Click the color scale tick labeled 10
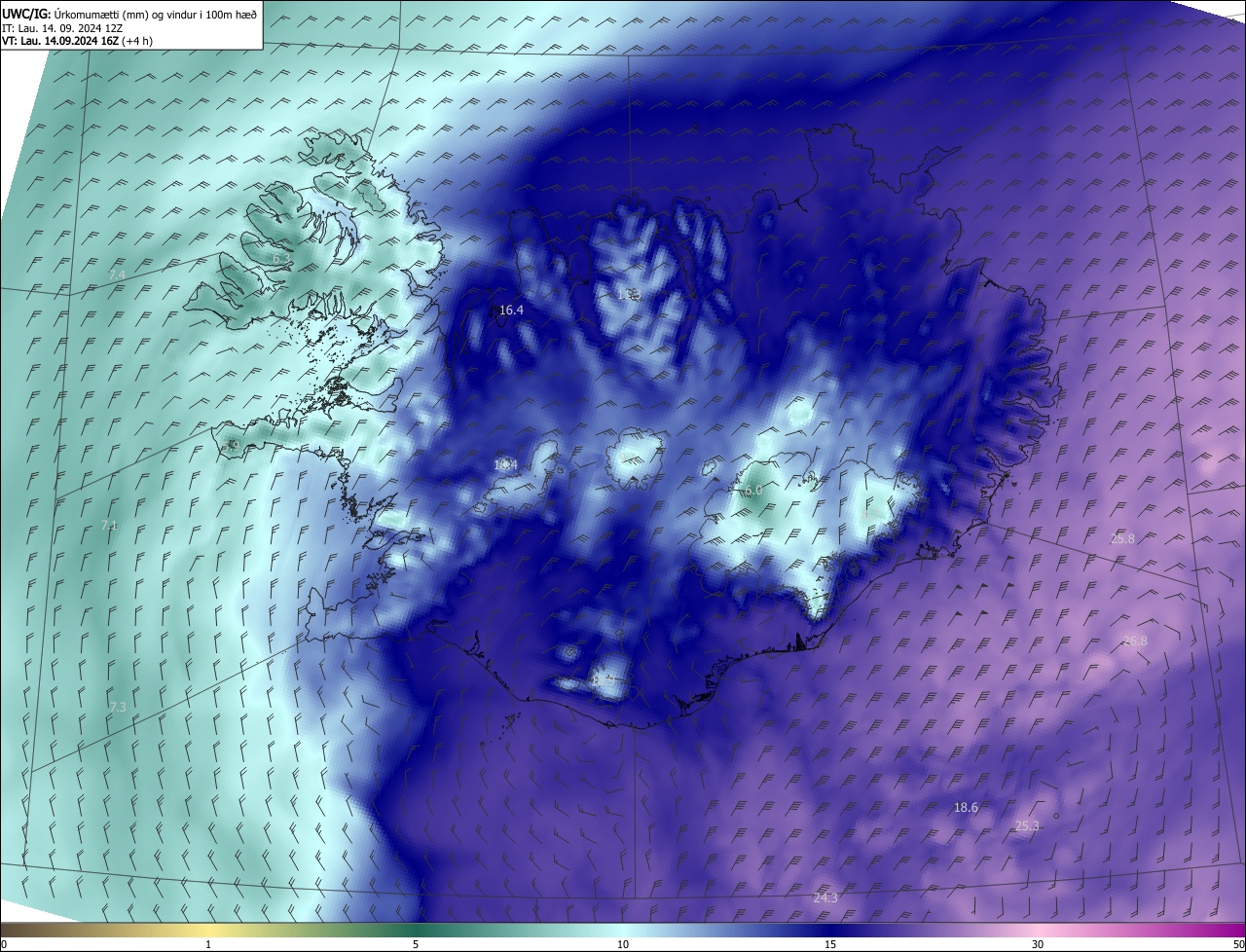The height and width of the screenshot is (952, 1246). [x=623, y=944]
